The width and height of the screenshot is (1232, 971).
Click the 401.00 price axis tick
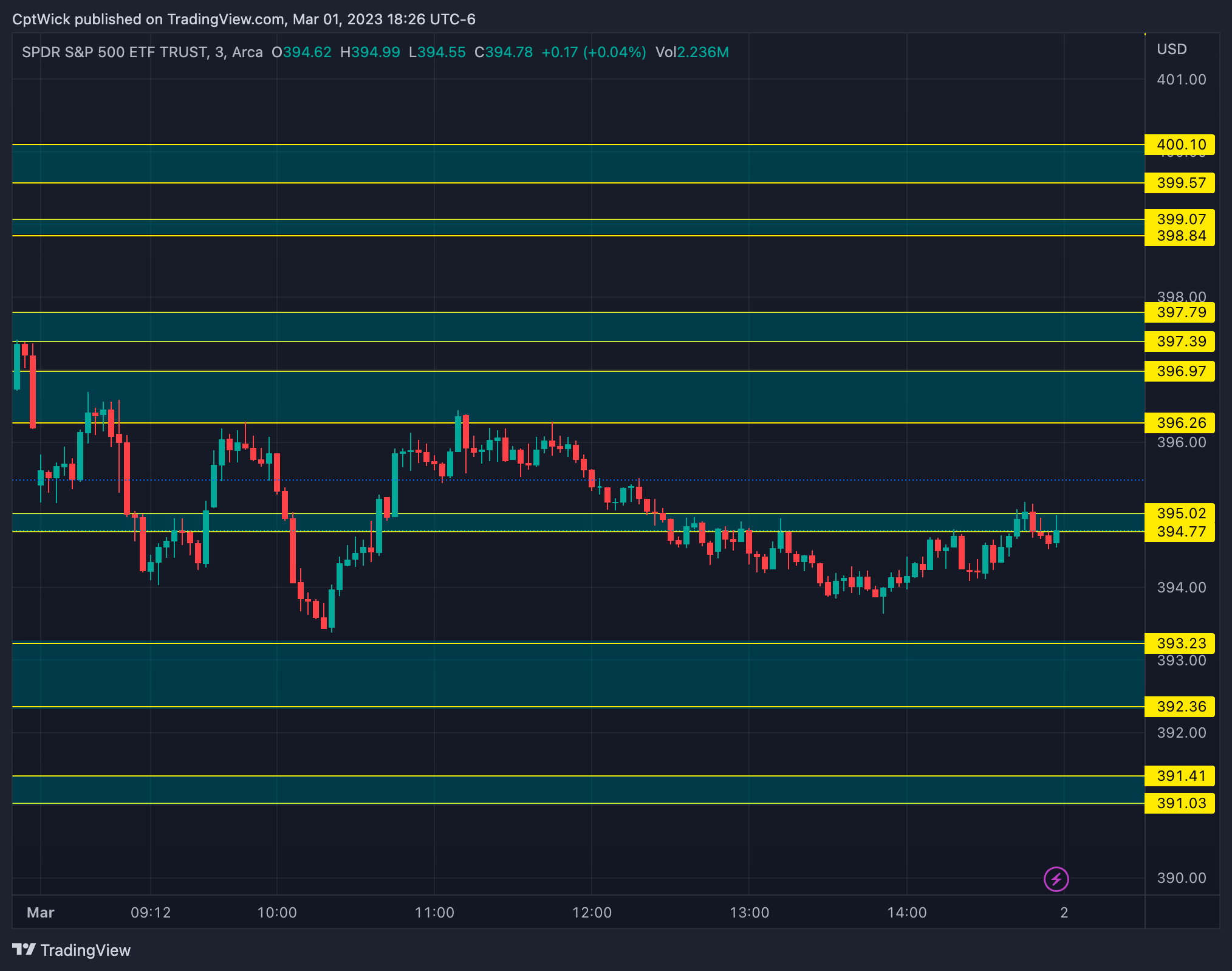(1181, 80)
